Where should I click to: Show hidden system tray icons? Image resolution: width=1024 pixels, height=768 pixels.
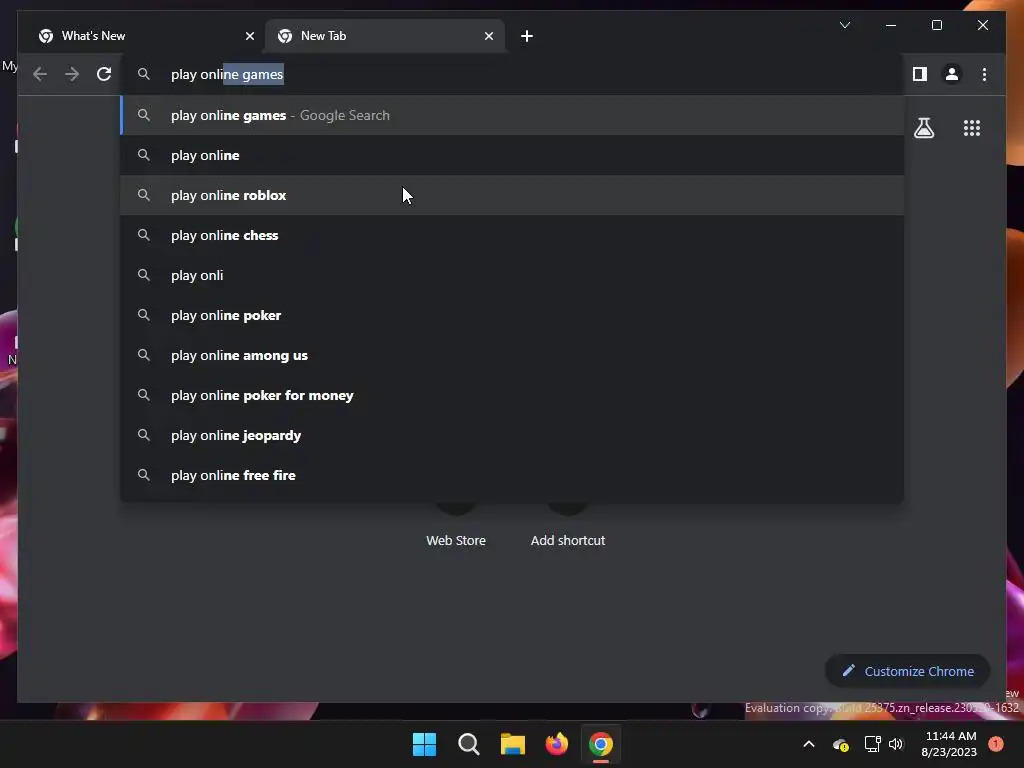(808, 744)
